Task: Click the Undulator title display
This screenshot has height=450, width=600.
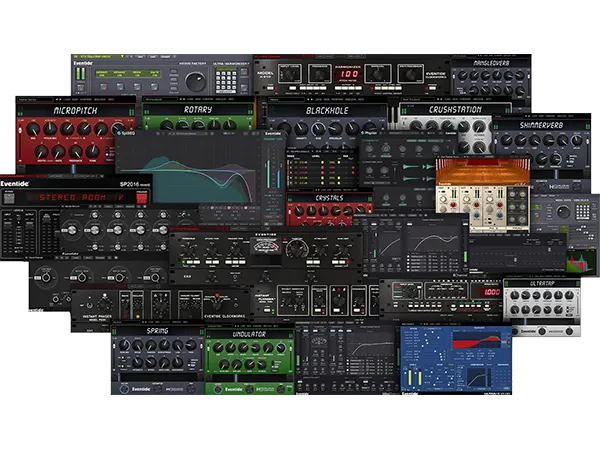Action: (x=249, y=334)
